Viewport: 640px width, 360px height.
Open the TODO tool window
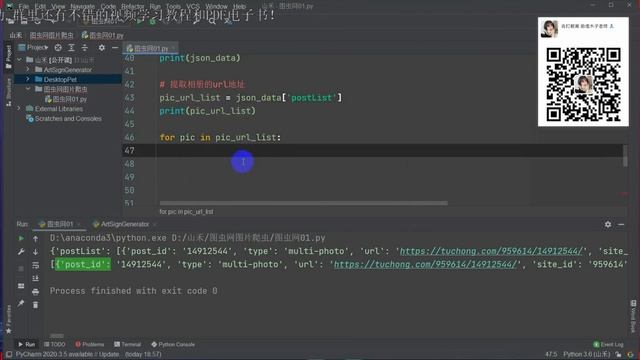click(x=54, y=344)
